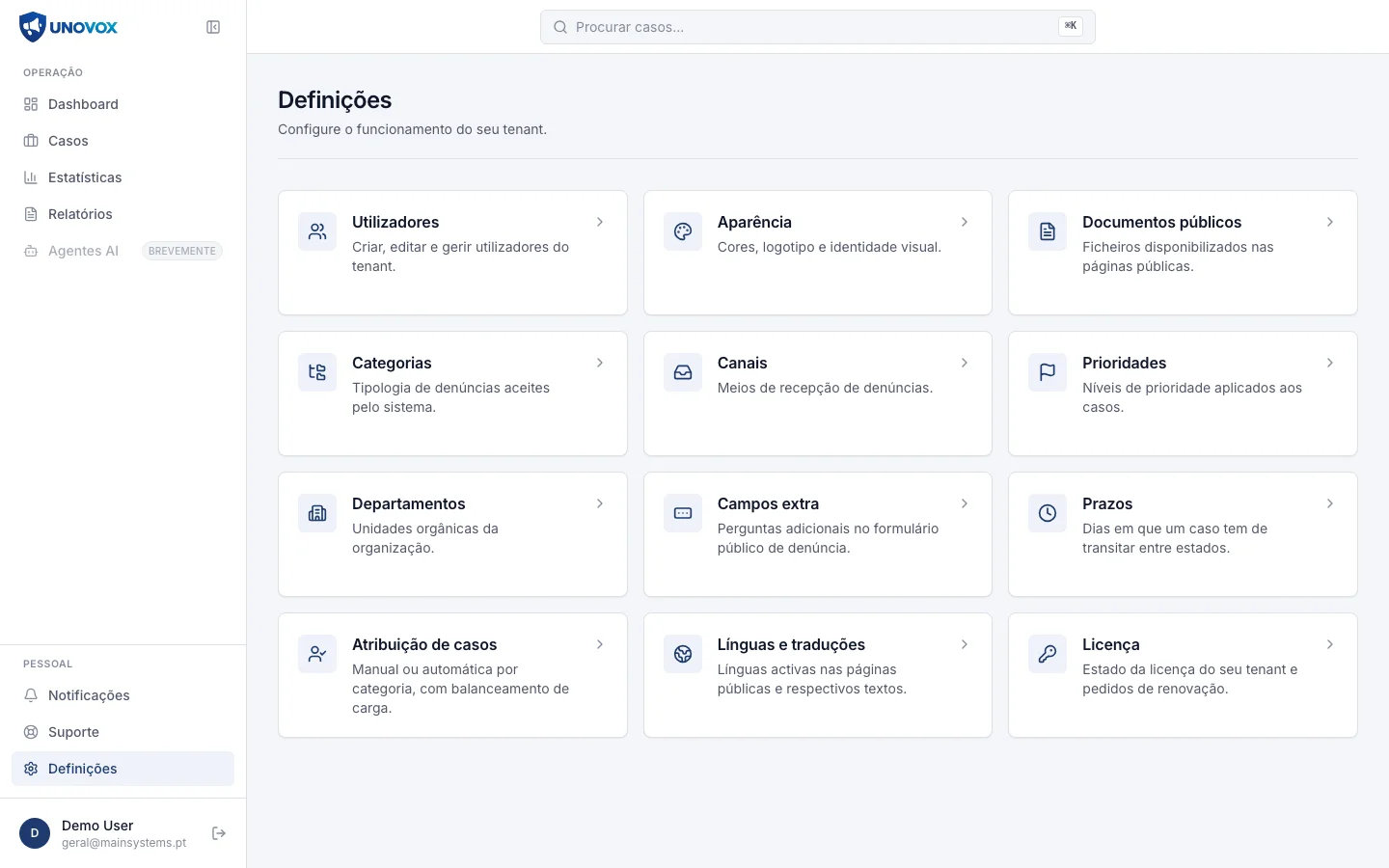Click the Unovox shield logo
This screenshot has height=868, width=1389.
pyautogui.click(x=33, y=27)
